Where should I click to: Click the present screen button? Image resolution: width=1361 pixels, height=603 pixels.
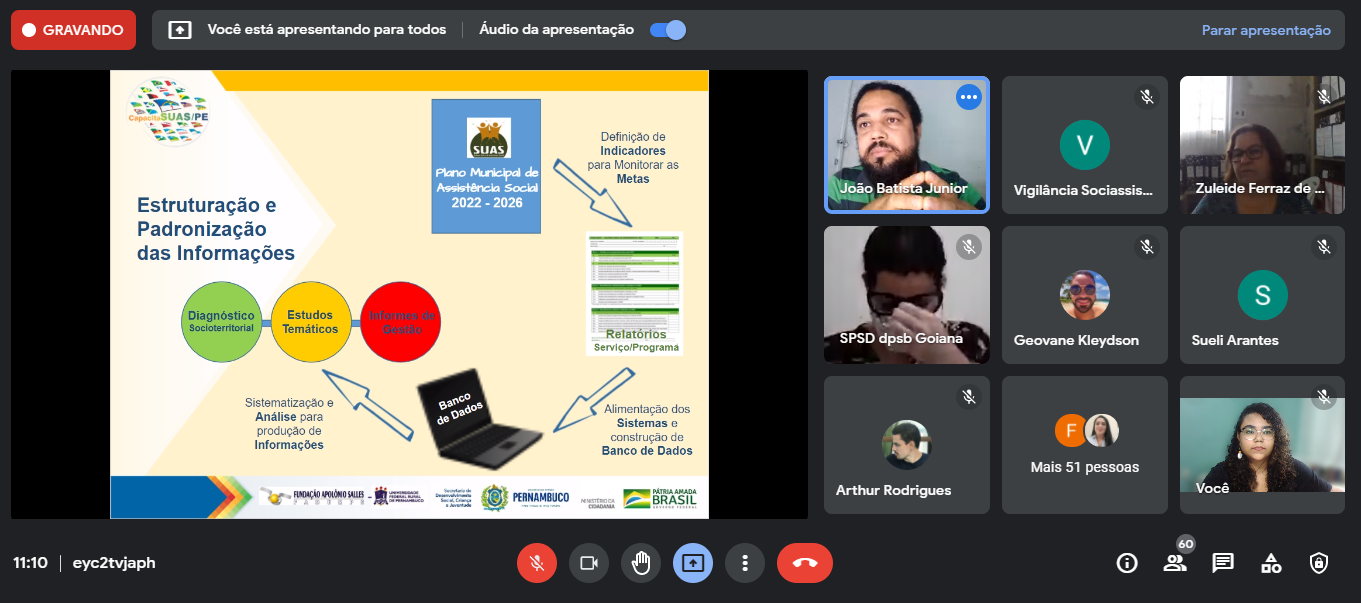click(693, 563)
